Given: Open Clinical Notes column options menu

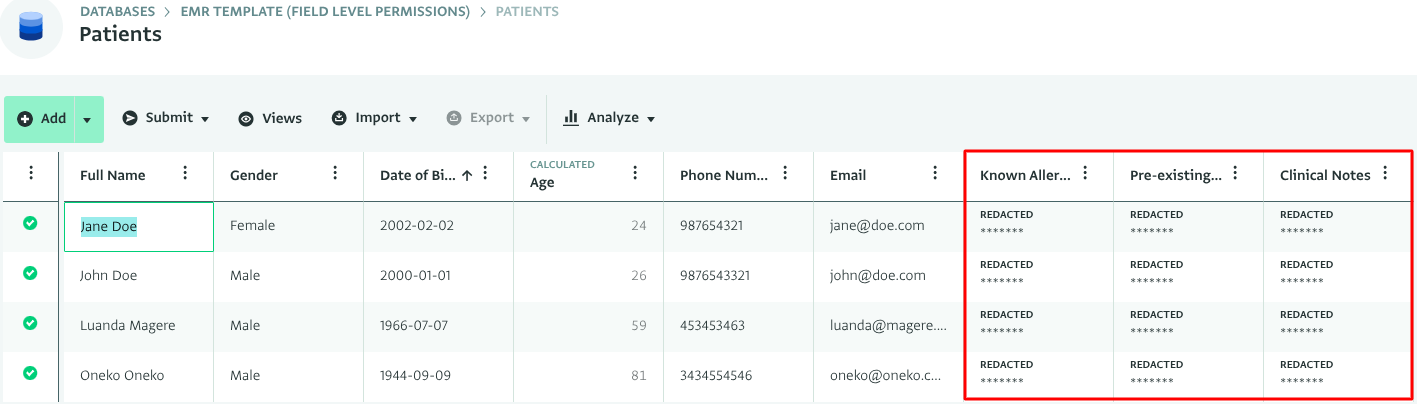Looking at the screenshot, I should [1385, 174].
